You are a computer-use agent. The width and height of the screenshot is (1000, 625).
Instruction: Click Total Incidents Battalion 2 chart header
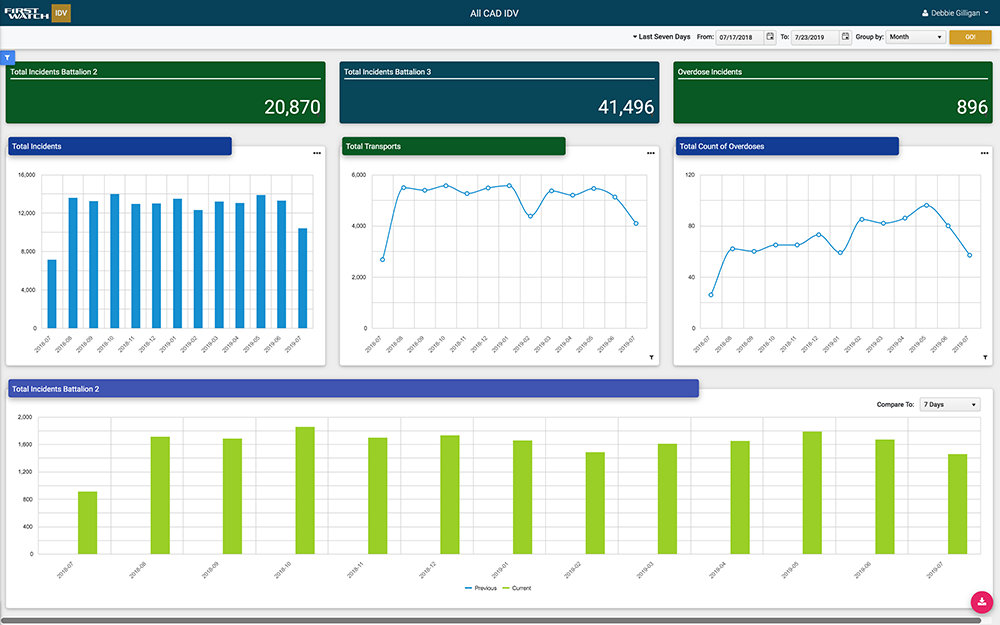pos(353,388)
